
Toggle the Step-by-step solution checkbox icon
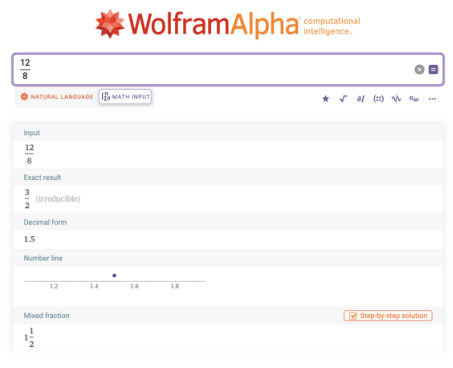click(x=353, y=316)
